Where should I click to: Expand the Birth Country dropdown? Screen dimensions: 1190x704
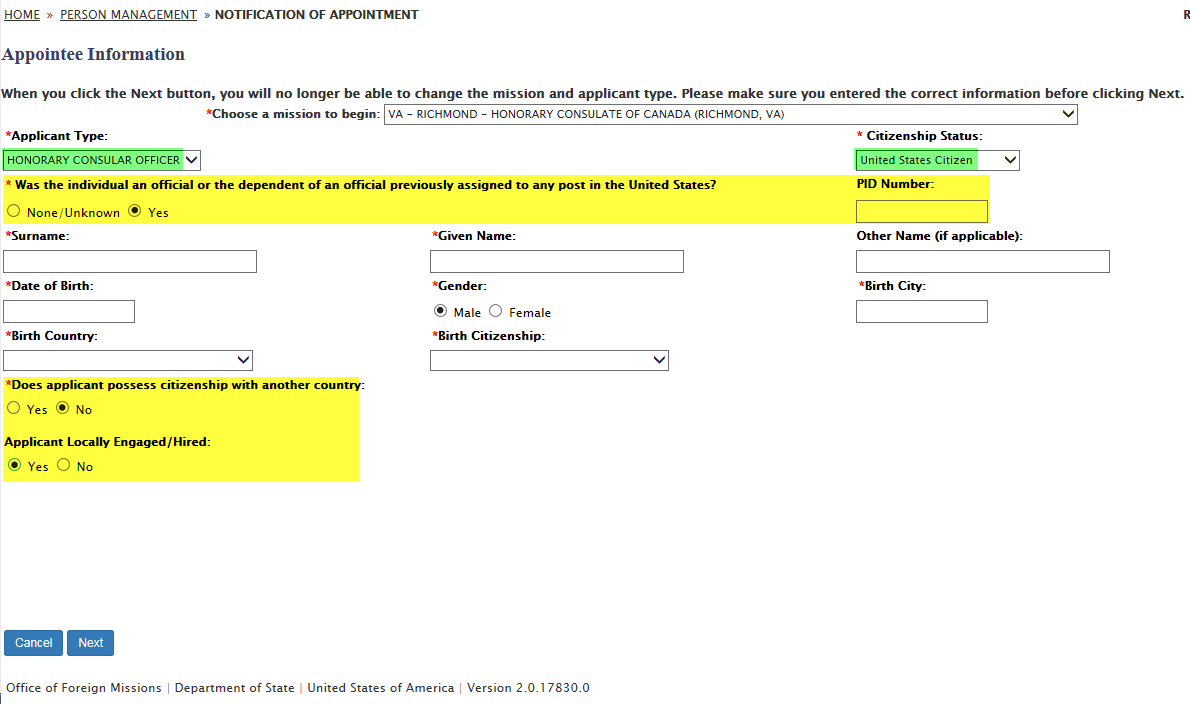[128, 360]
